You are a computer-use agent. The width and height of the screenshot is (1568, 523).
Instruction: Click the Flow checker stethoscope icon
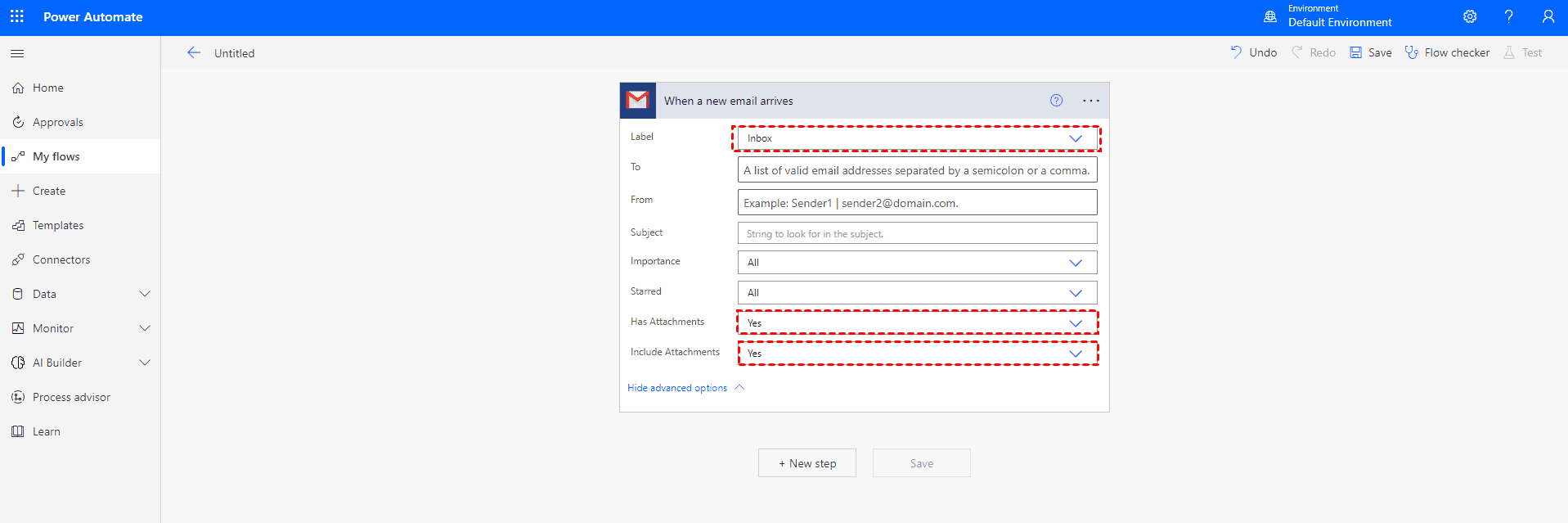1412,52
